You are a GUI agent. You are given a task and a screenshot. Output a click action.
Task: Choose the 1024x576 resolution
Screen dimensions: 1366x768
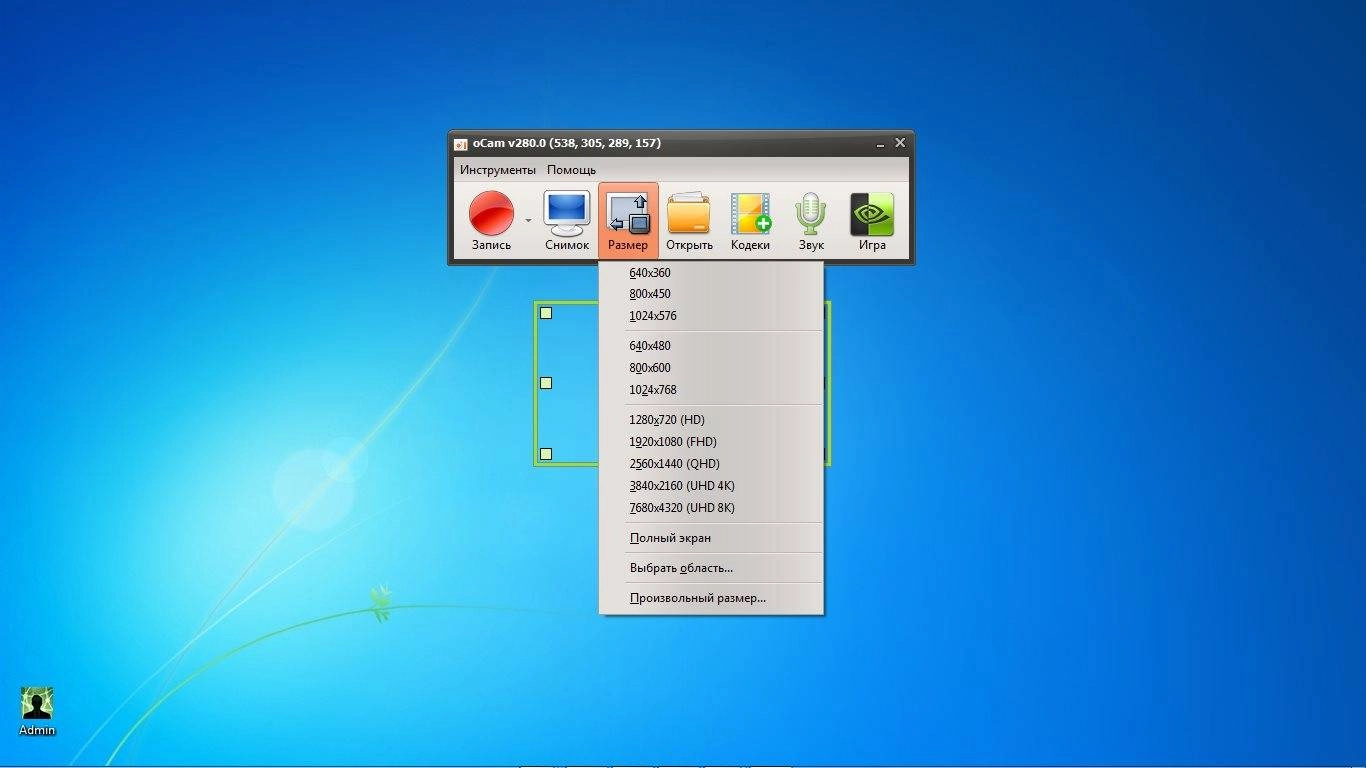pyautogui.click(x=711, y=316)
